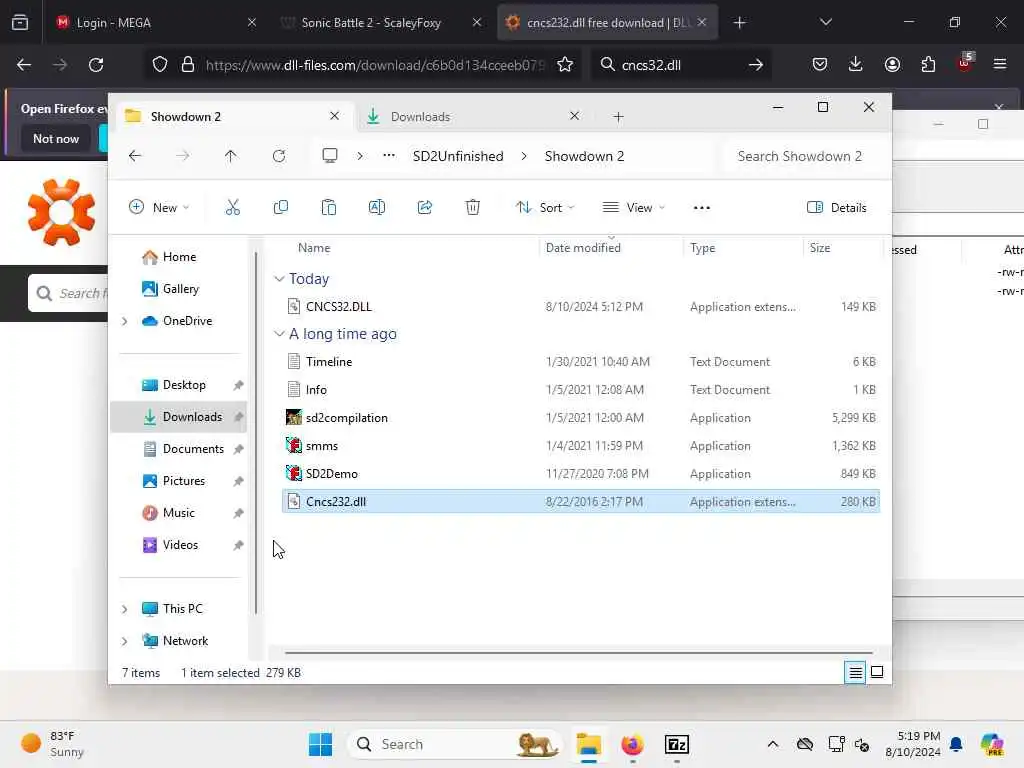Toggle the Details pane button
Image resolution: width=1024 pixels, height=768 pixels.
coord(837,208)
